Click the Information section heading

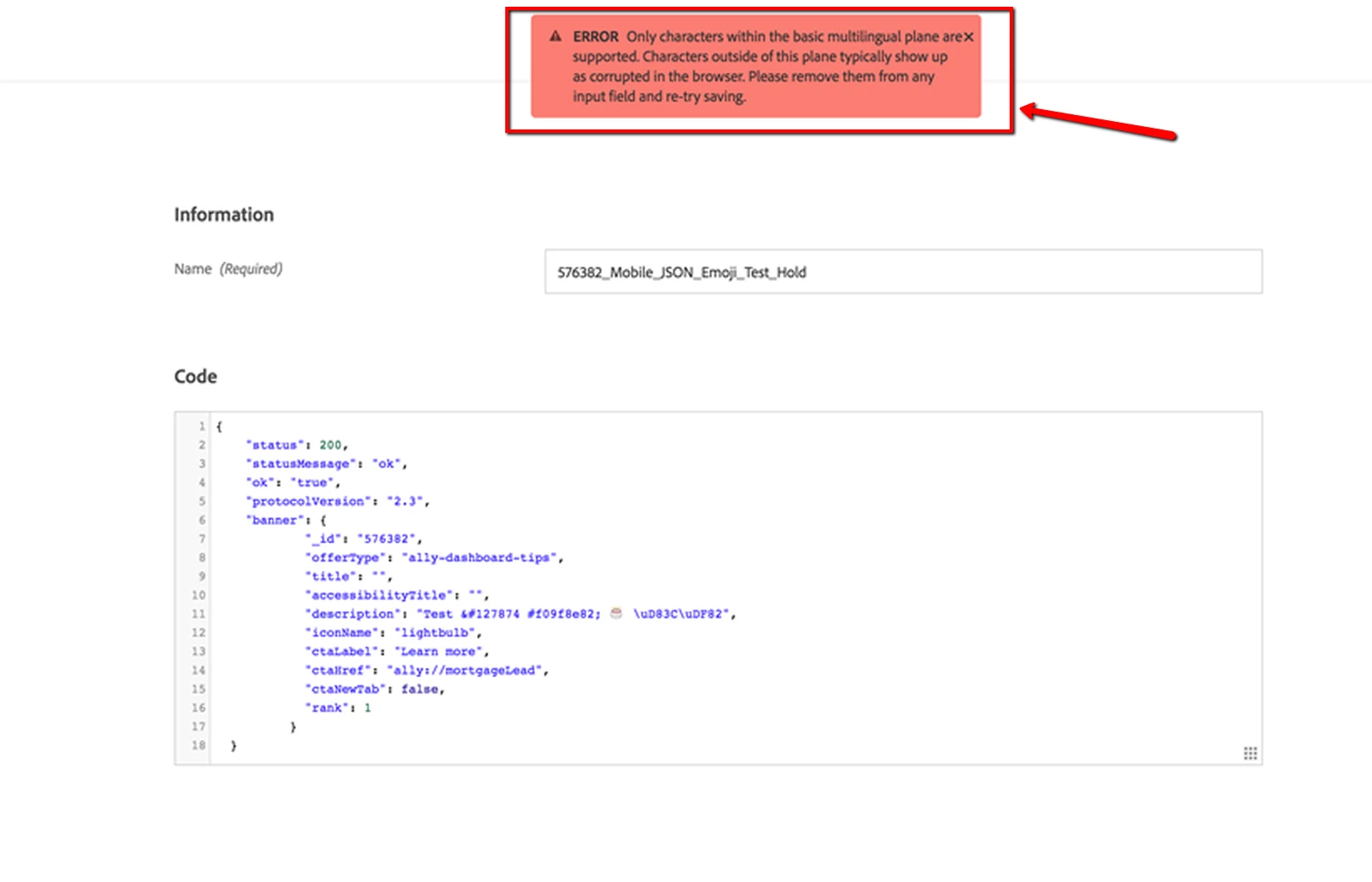[224, 215]
